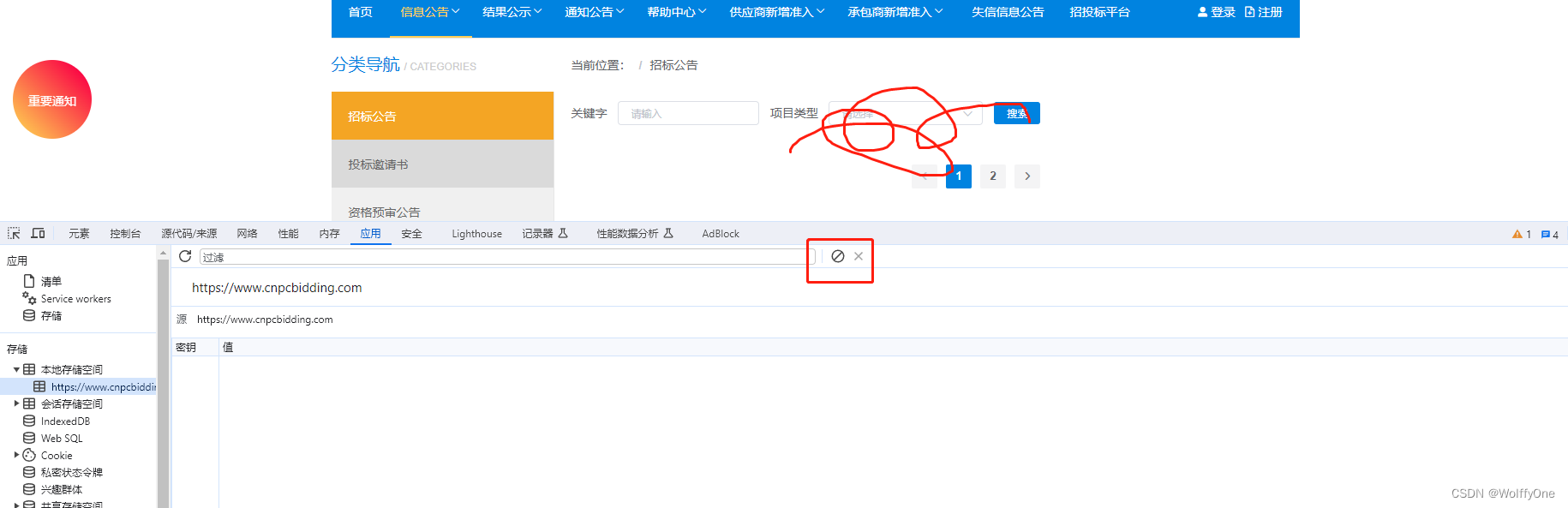Switch to 记录器 tab
This screenshot has width=1568, height=508.
click(x=545, y=234)
